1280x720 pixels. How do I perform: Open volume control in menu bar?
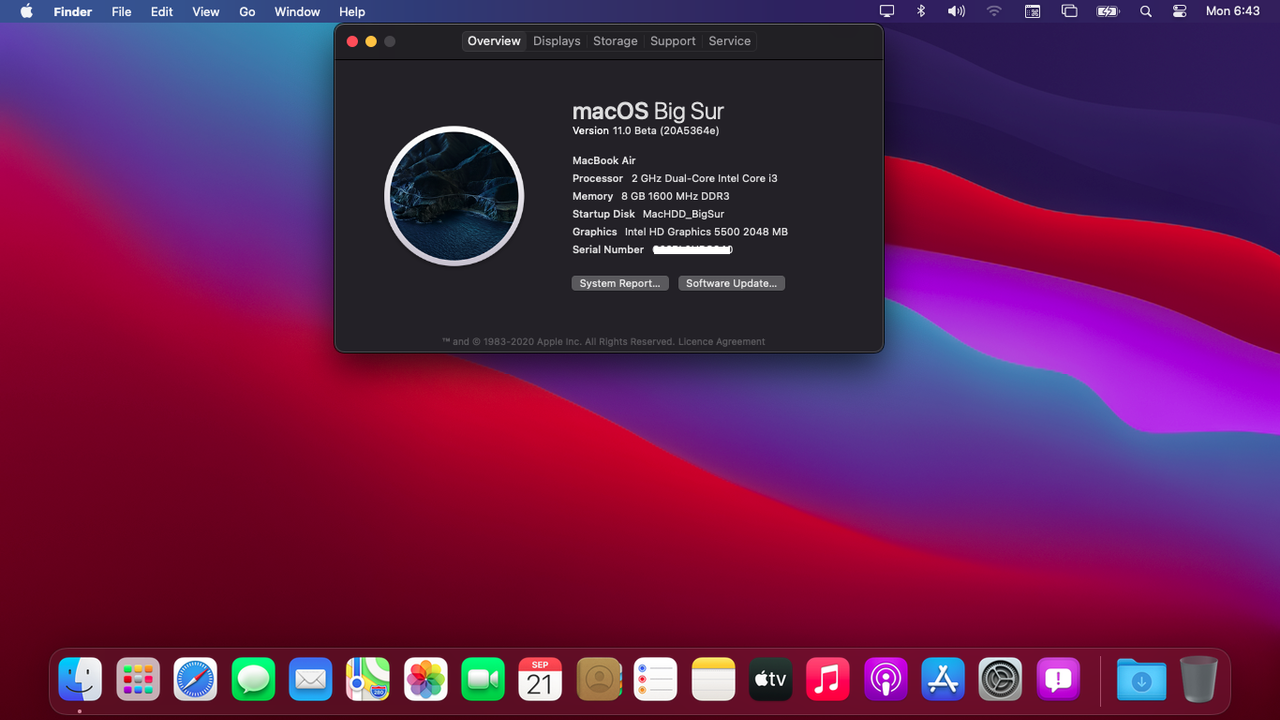(956, 11)
